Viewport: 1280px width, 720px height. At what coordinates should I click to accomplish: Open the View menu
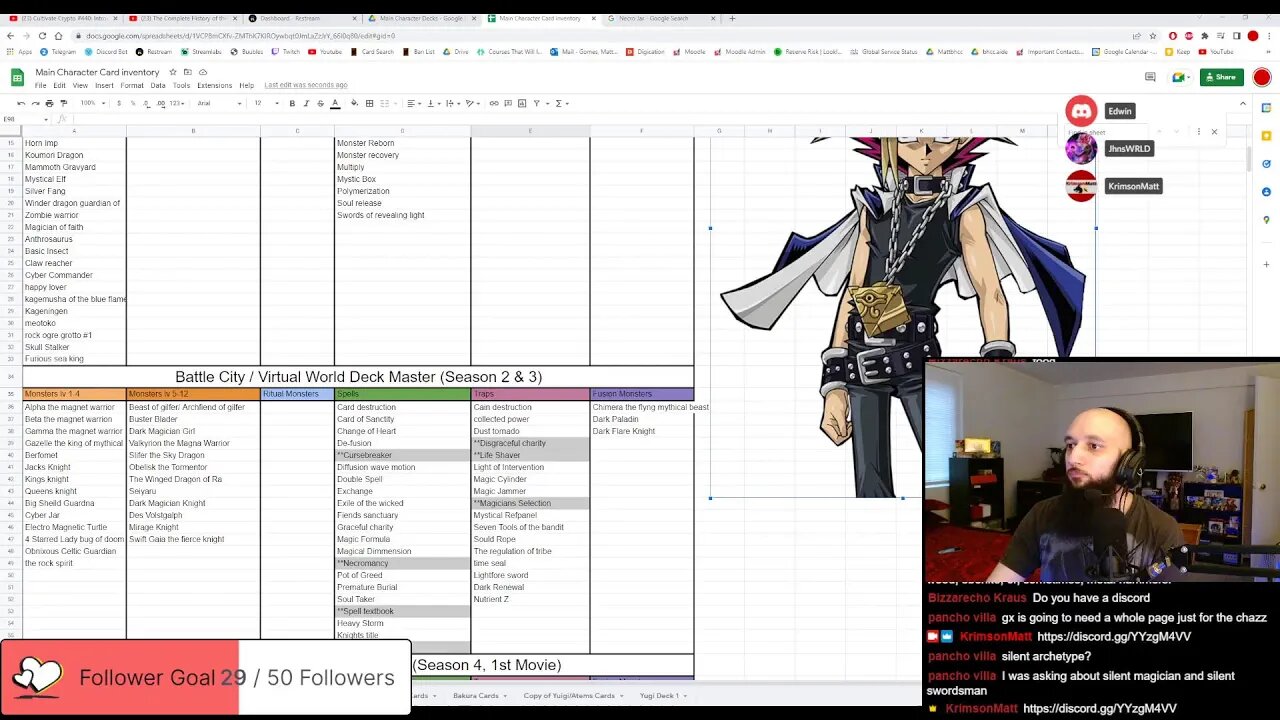(x=80, y=85)
